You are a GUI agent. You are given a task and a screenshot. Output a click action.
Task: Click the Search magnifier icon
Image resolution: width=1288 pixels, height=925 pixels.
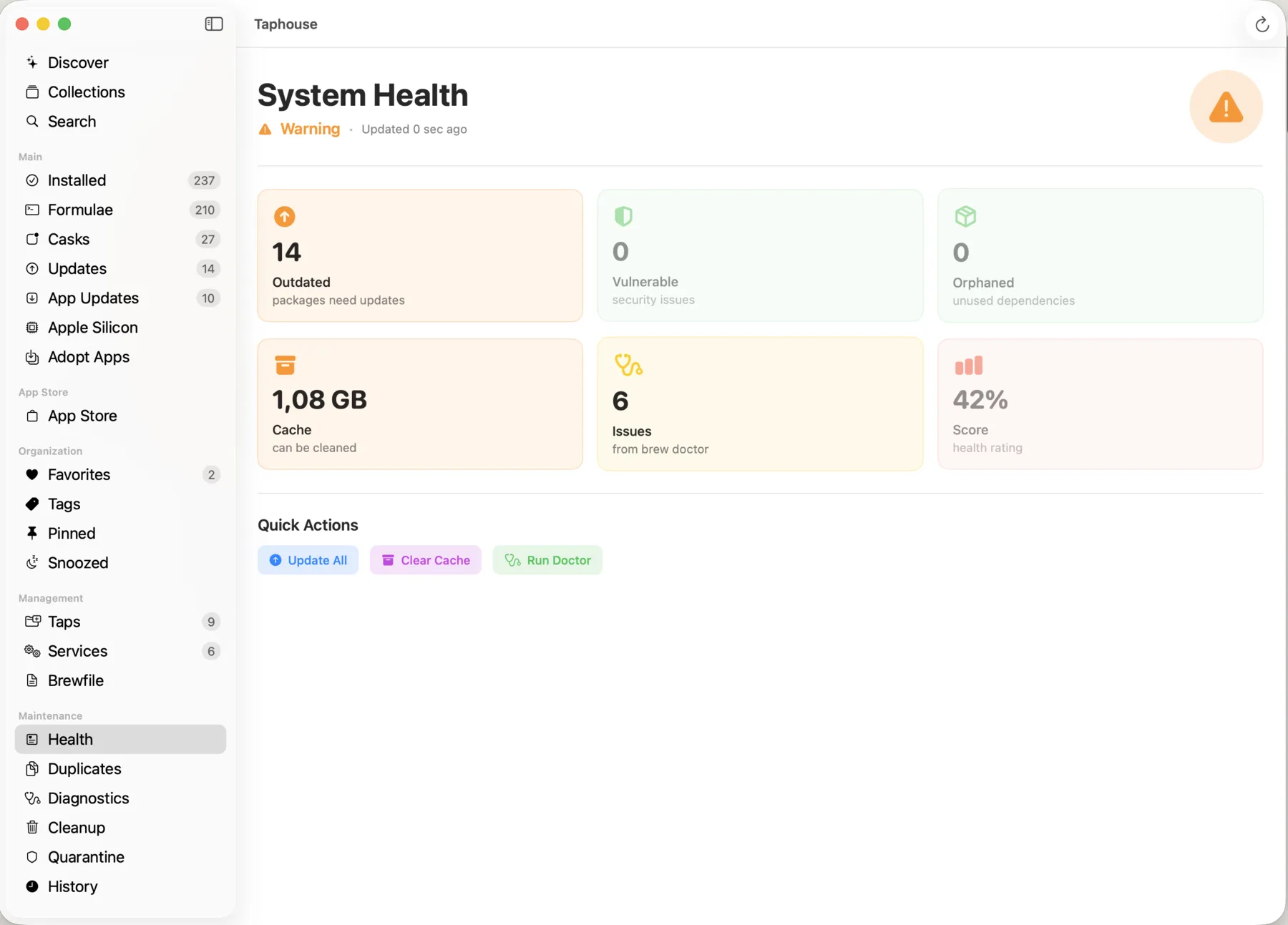[x=32, y=121]
